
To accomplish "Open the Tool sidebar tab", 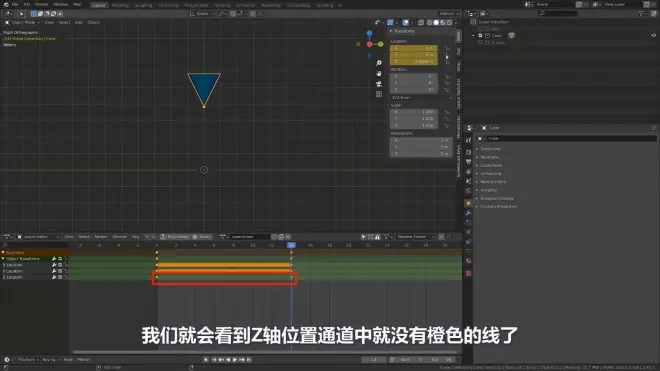I will (458, 51).
